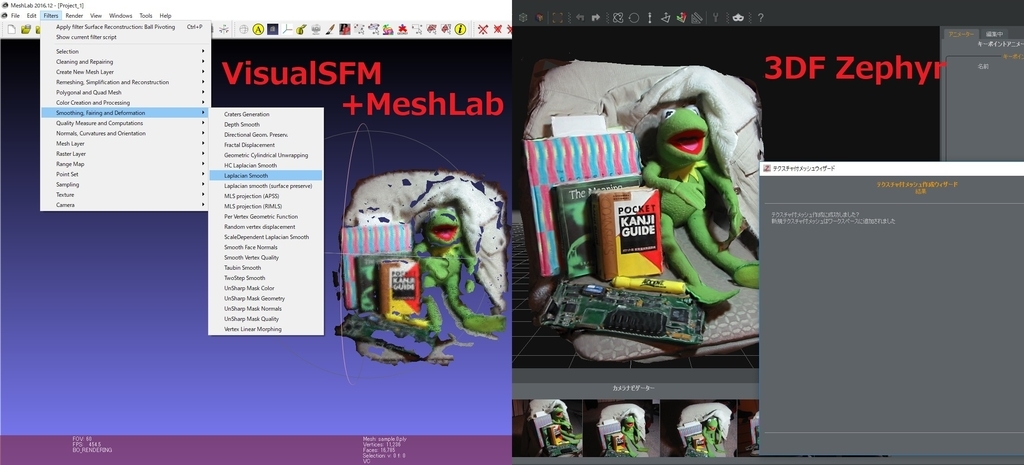Click the redo arrow in 3DF Zephyr toolbar
This screenshot has width=1024, height=465.
point(595,18)
